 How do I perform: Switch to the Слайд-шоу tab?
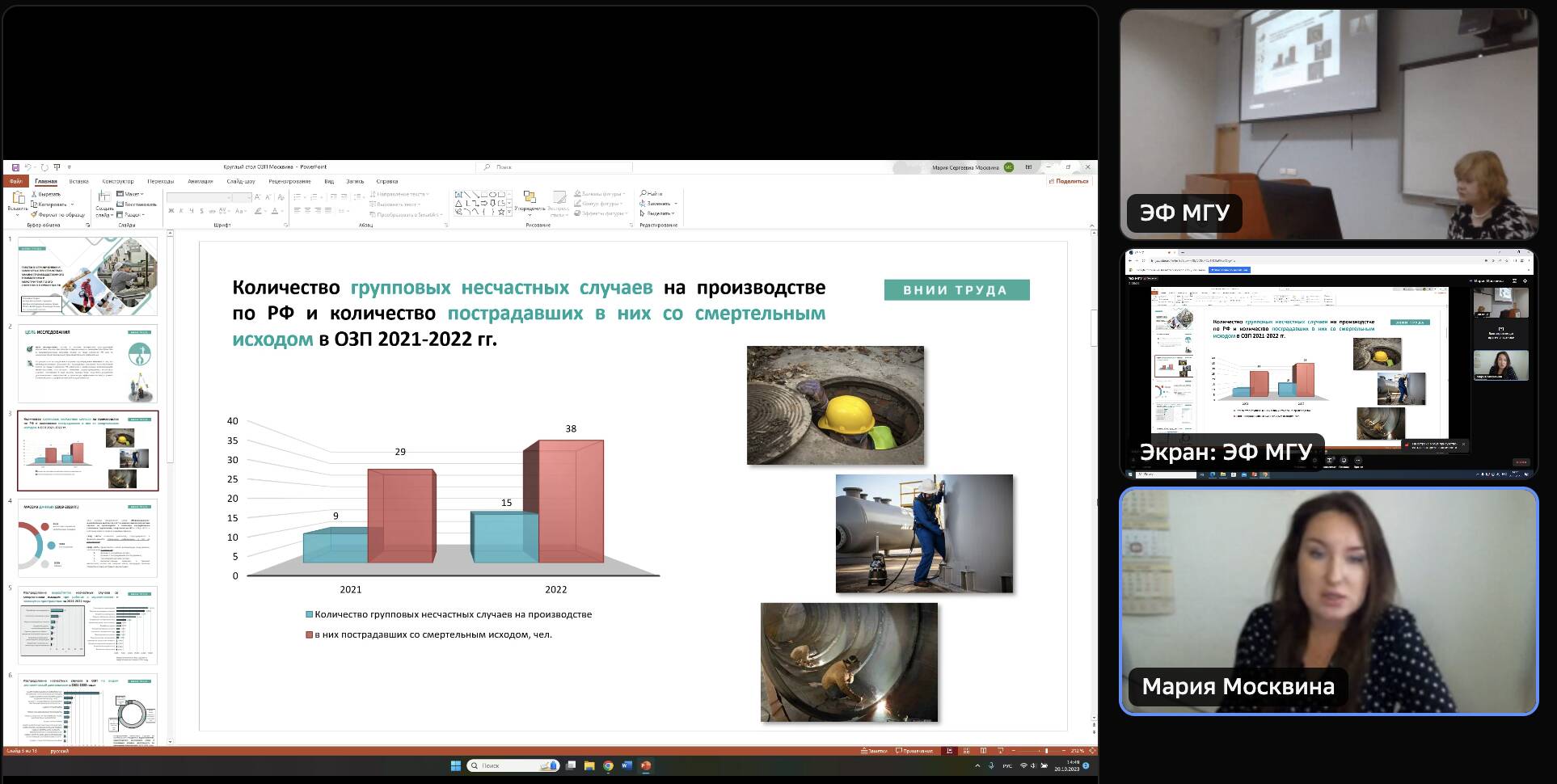coord(241,181)
